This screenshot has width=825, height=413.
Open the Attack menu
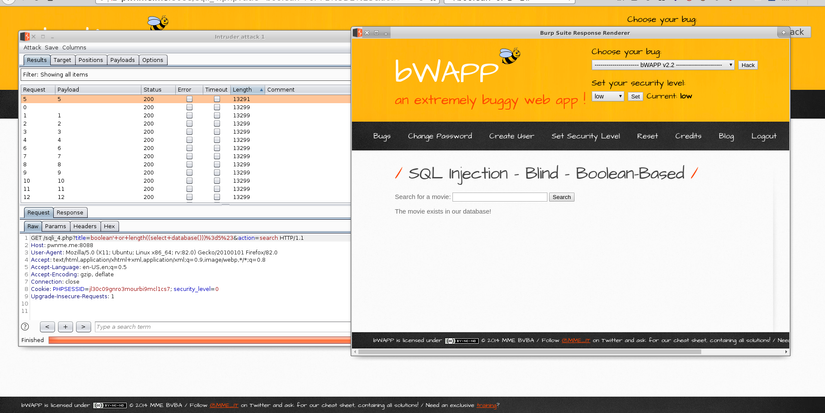click(x=32, y=47)
